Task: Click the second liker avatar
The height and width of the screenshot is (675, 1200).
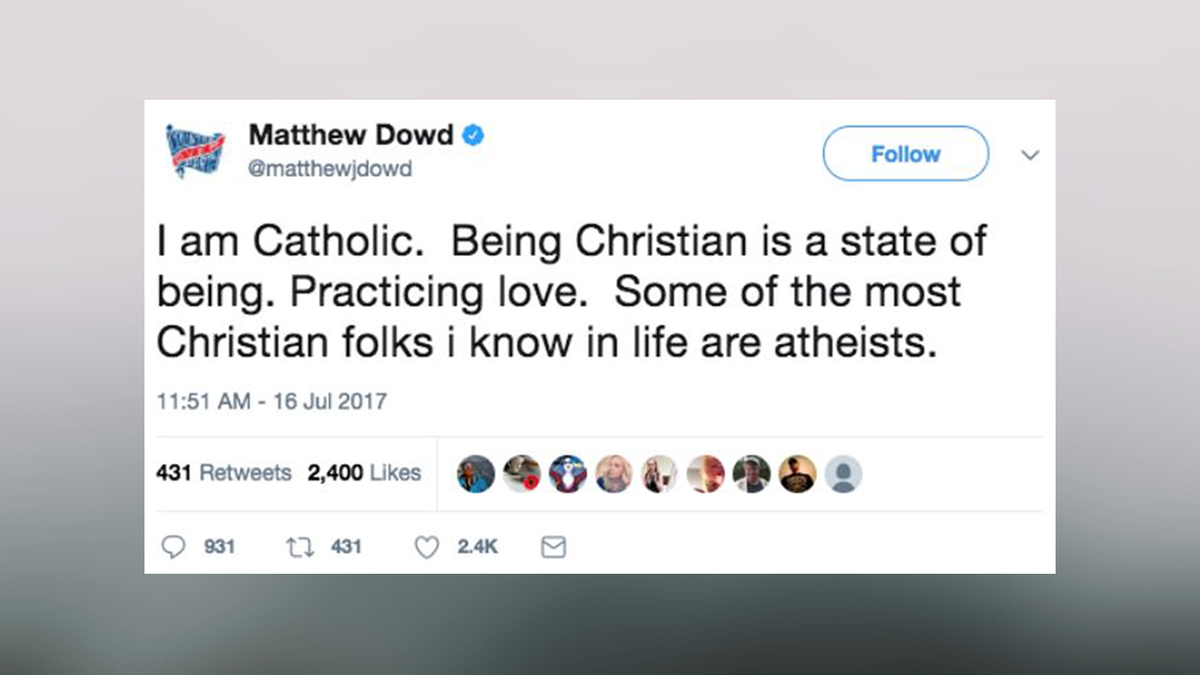Action: pyautogui.click(x=522, y=474)
